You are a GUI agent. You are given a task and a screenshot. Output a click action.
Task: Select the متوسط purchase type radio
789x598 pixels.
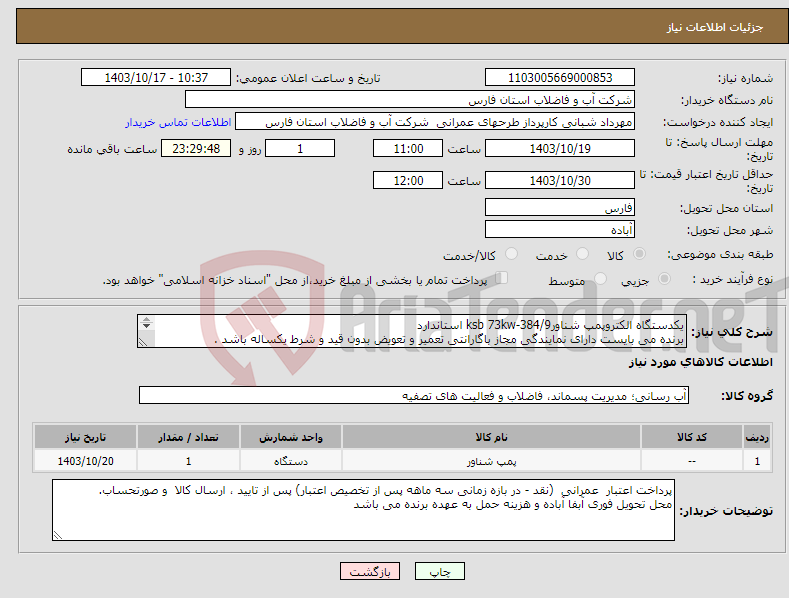pyautogui.click(x=600, y=278)
